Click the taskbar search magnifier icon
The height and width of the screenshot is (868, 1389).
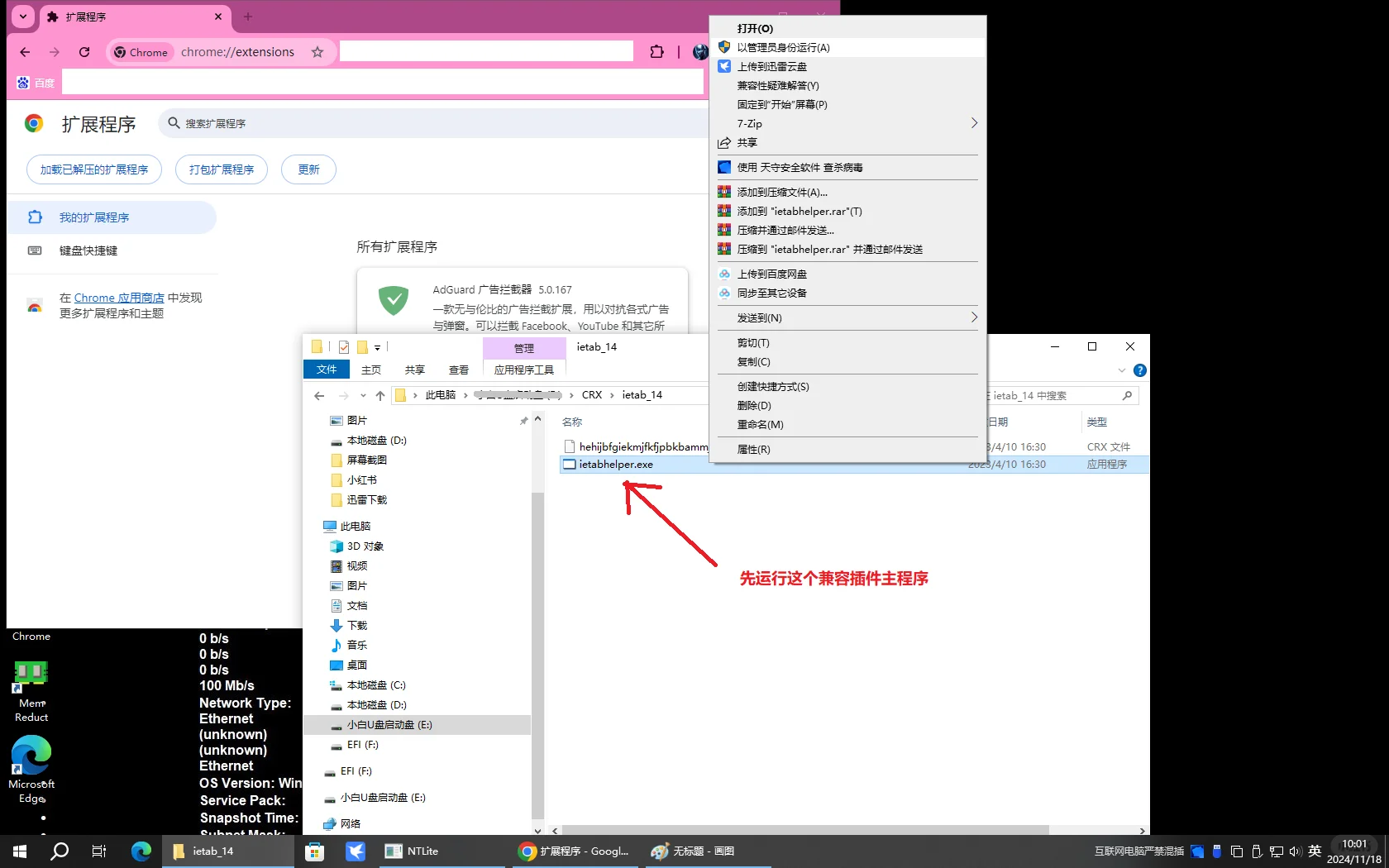(x=60, y=851)
